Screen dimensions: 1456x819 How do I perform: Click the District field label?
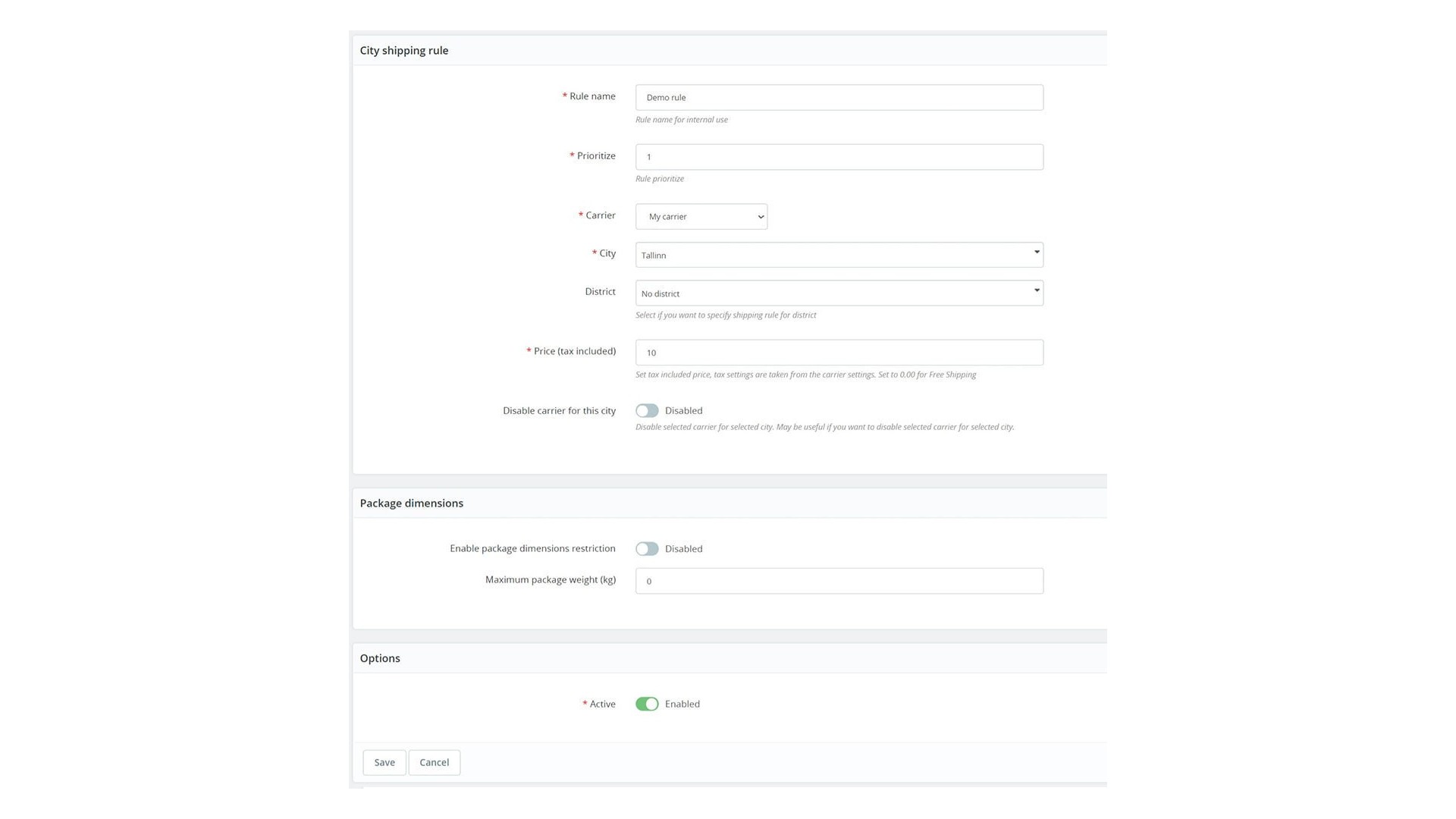pyautogui.click(x=600, y=292)
